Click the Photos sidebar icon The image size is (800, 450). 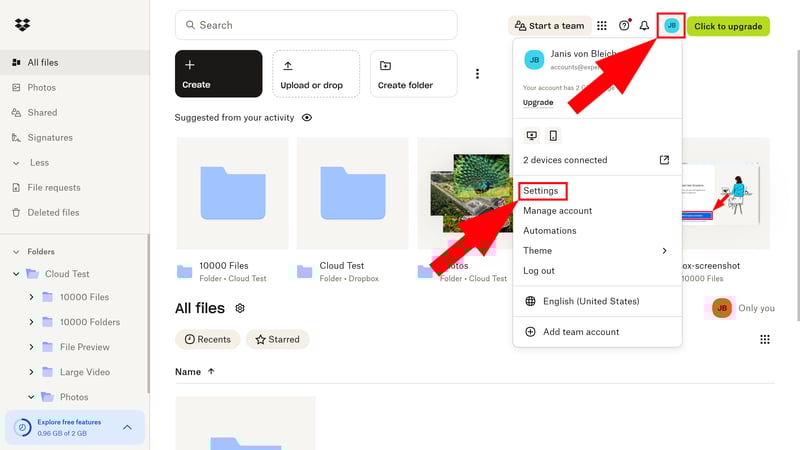(x=16, y=88)
